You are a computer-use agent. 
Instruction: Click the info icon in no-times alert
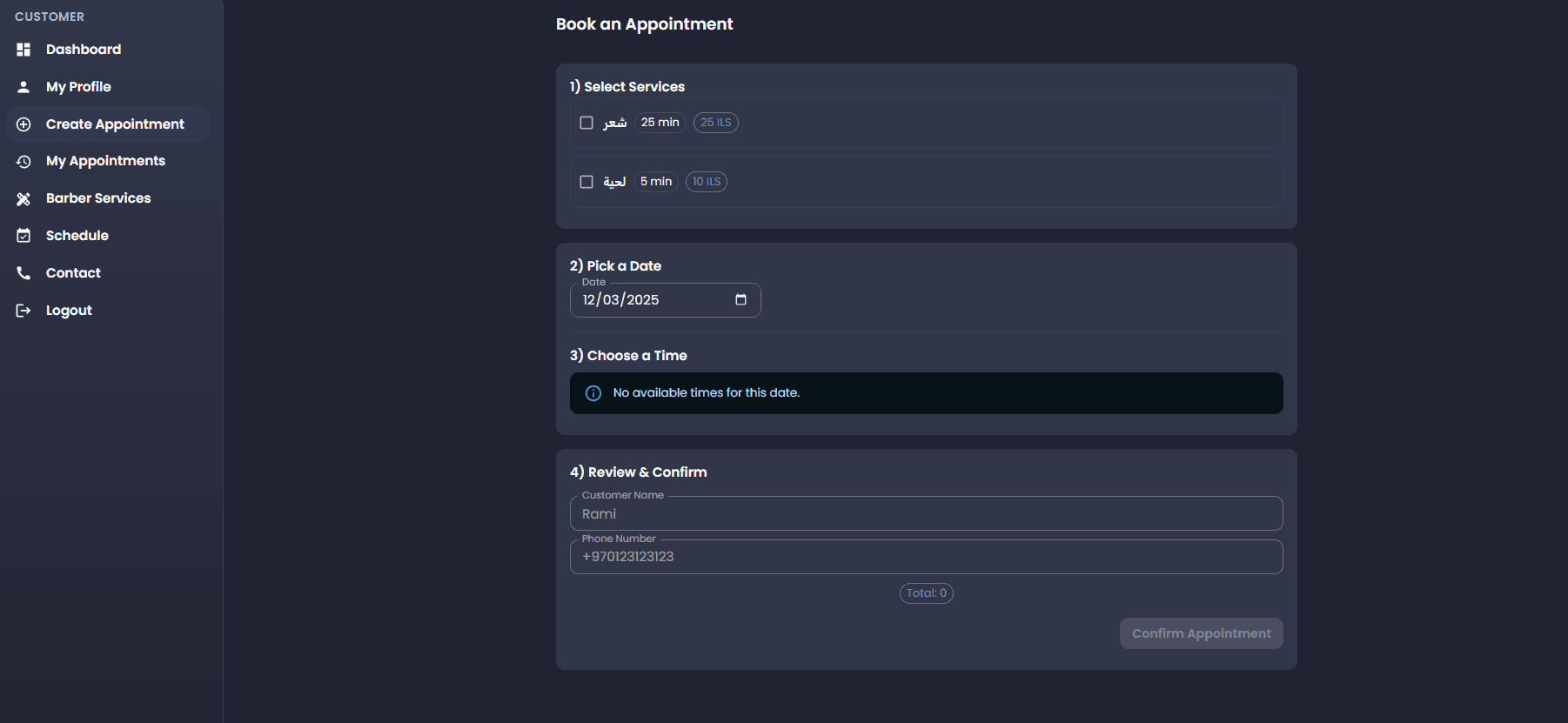pos(593,393)
